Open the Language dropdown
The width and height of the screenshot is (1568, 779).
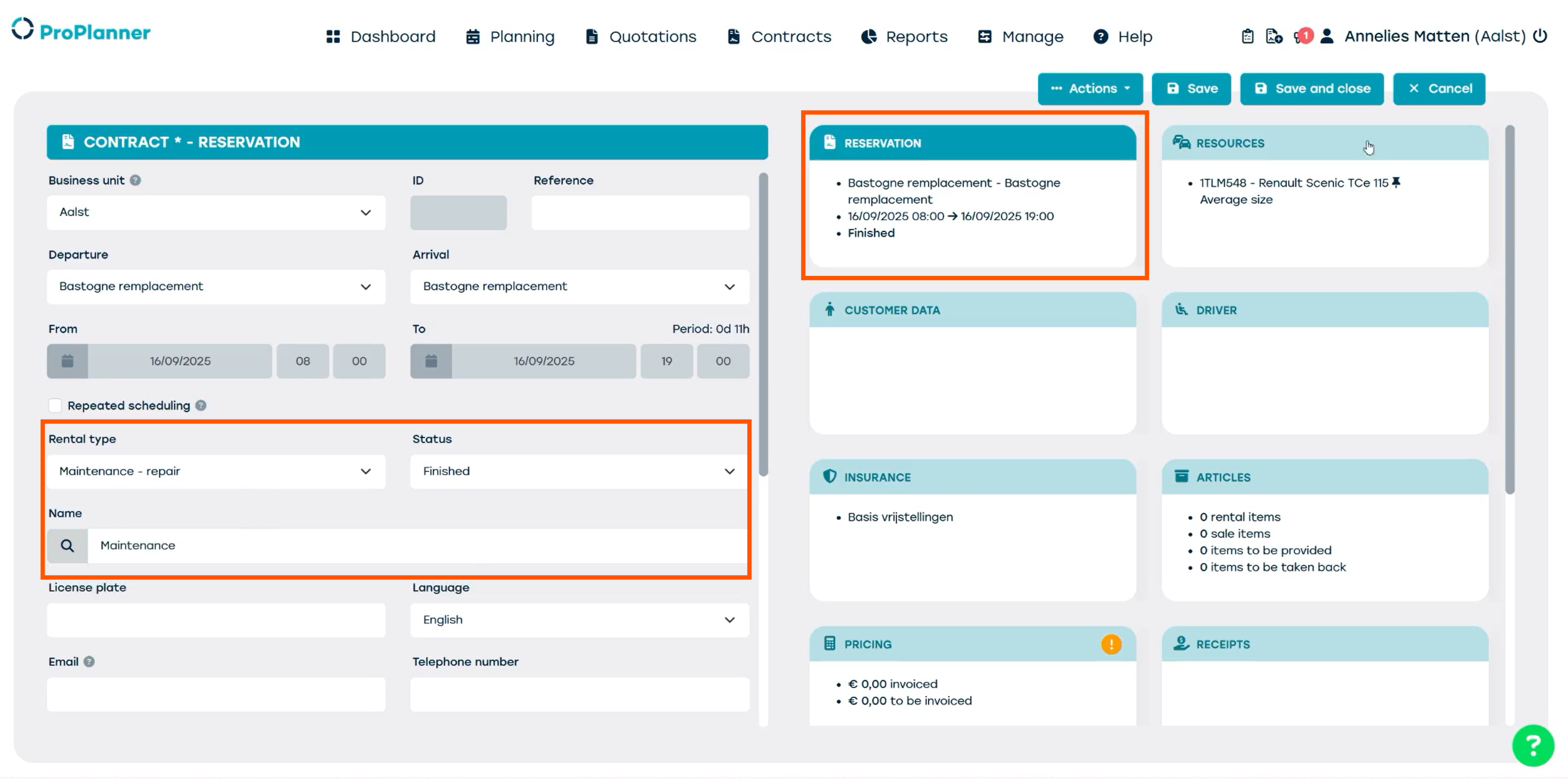(x=579, y=619)
